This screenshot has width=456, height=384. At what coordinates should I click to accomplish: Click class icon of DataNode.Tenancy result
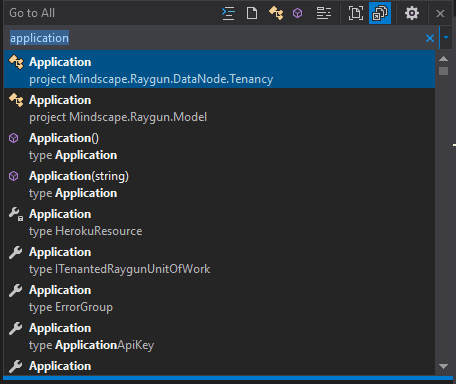click(x=16, y=62)
